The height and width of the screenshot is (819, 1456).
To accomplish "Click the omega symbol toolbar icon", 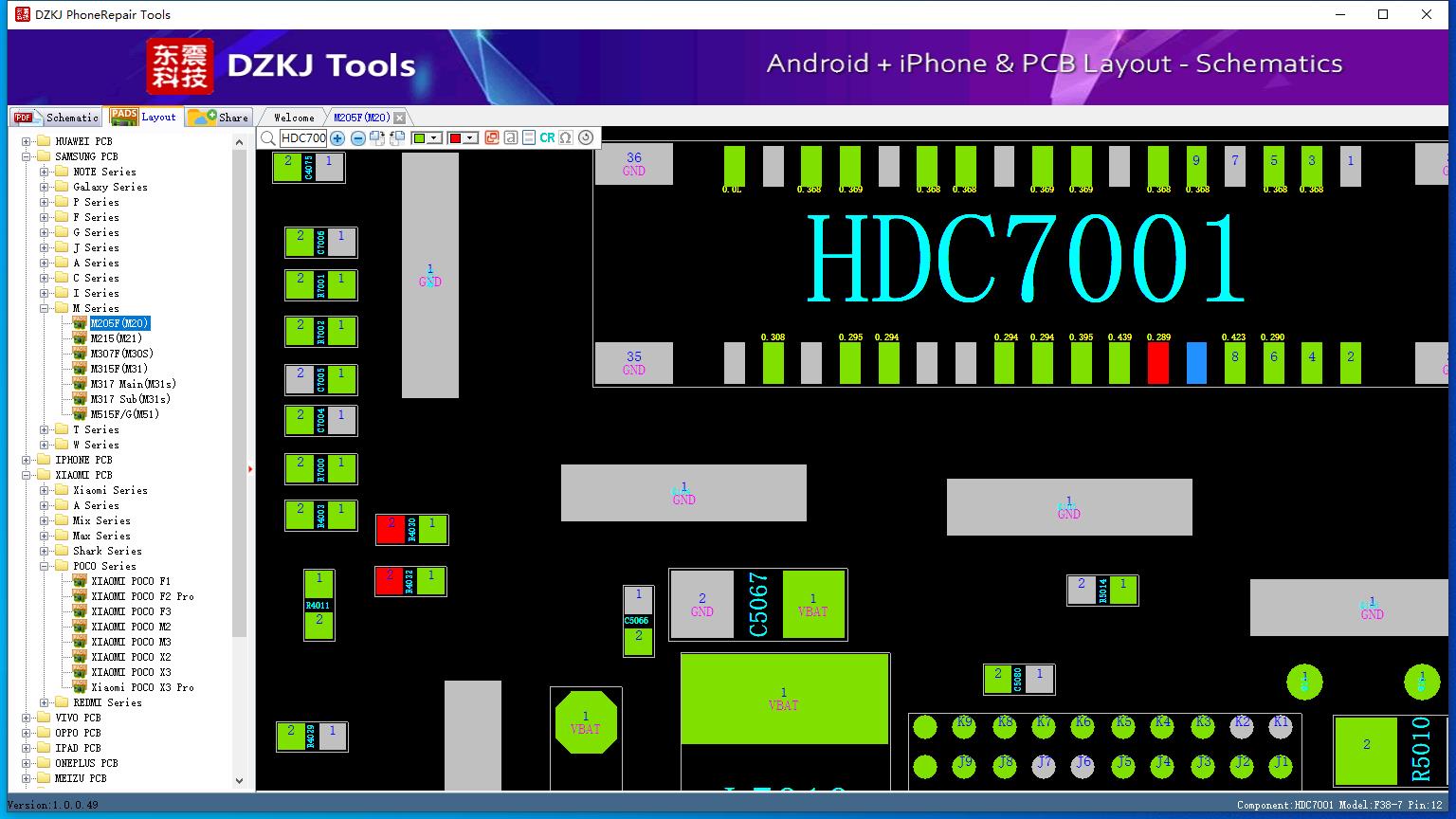I will pyautogui.click(x=566, y=137).
